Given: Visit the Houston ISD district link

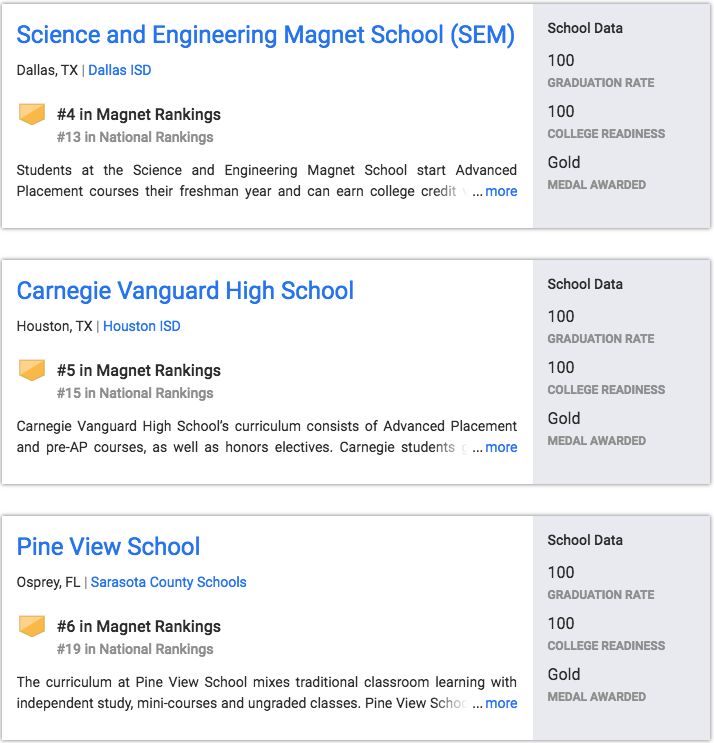Looking at the screenshot, I should coord(142,326).
